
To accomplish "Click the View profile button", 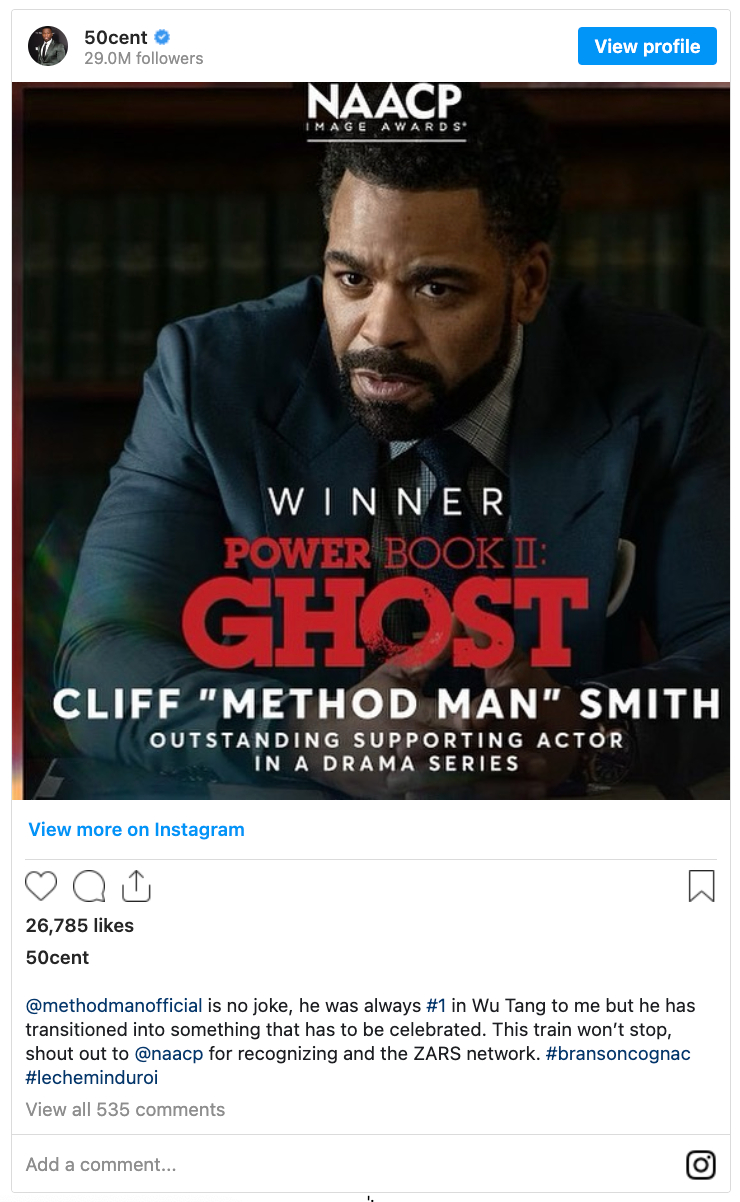I will click(647, 46).
